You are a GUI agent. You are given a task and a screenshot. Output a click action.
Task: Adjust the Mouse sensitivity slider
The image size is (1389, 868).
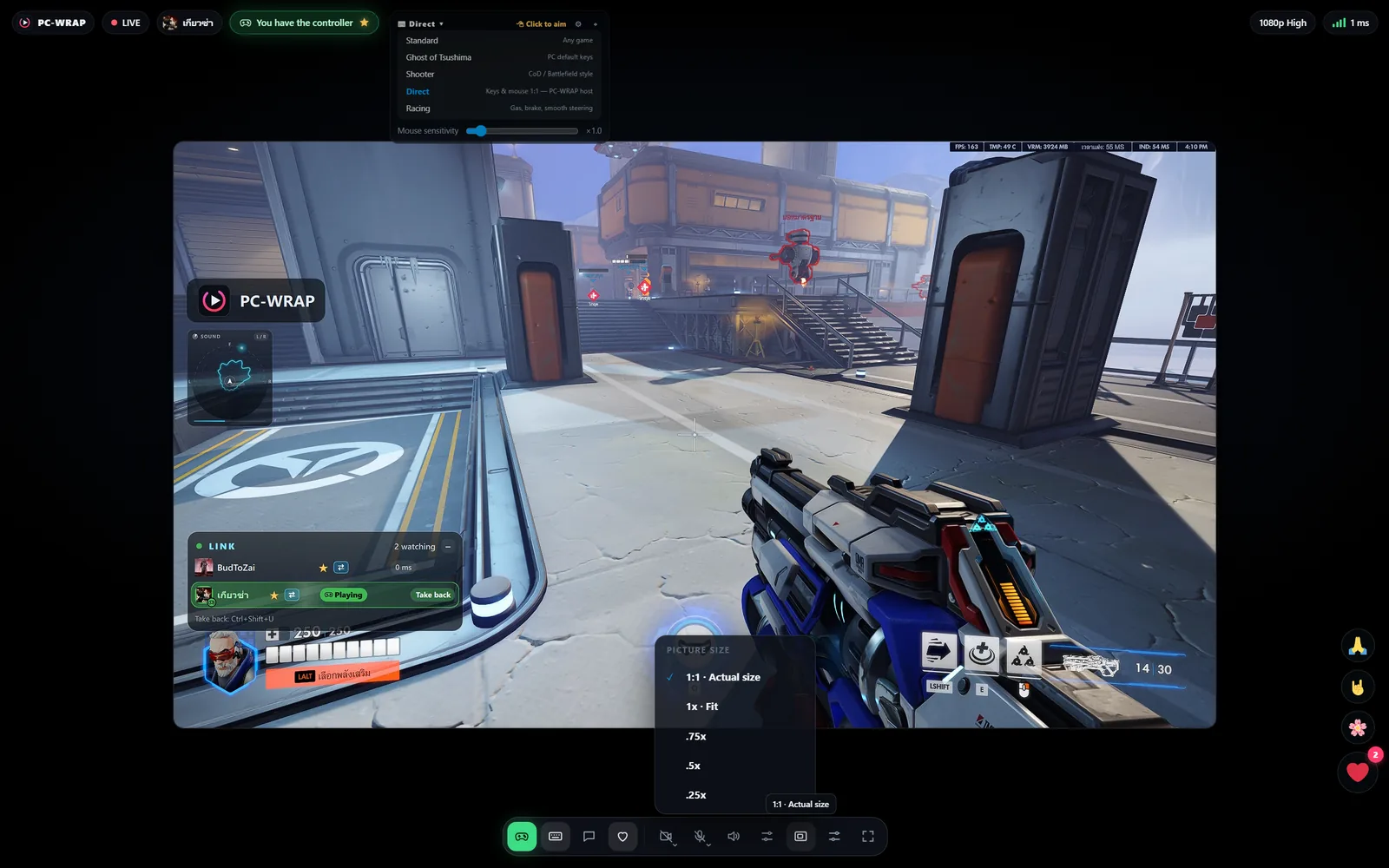point(522,131)
